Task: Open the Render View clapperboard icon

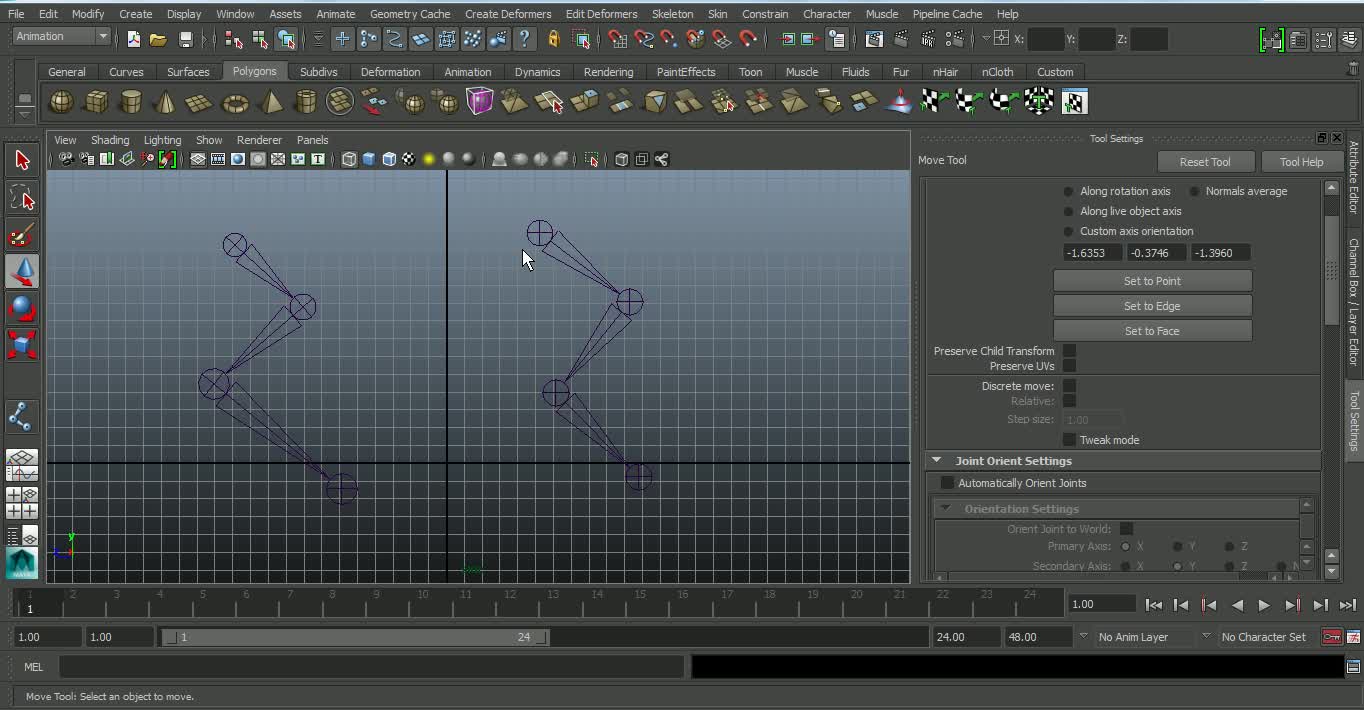Action: [x=874, y=39]
